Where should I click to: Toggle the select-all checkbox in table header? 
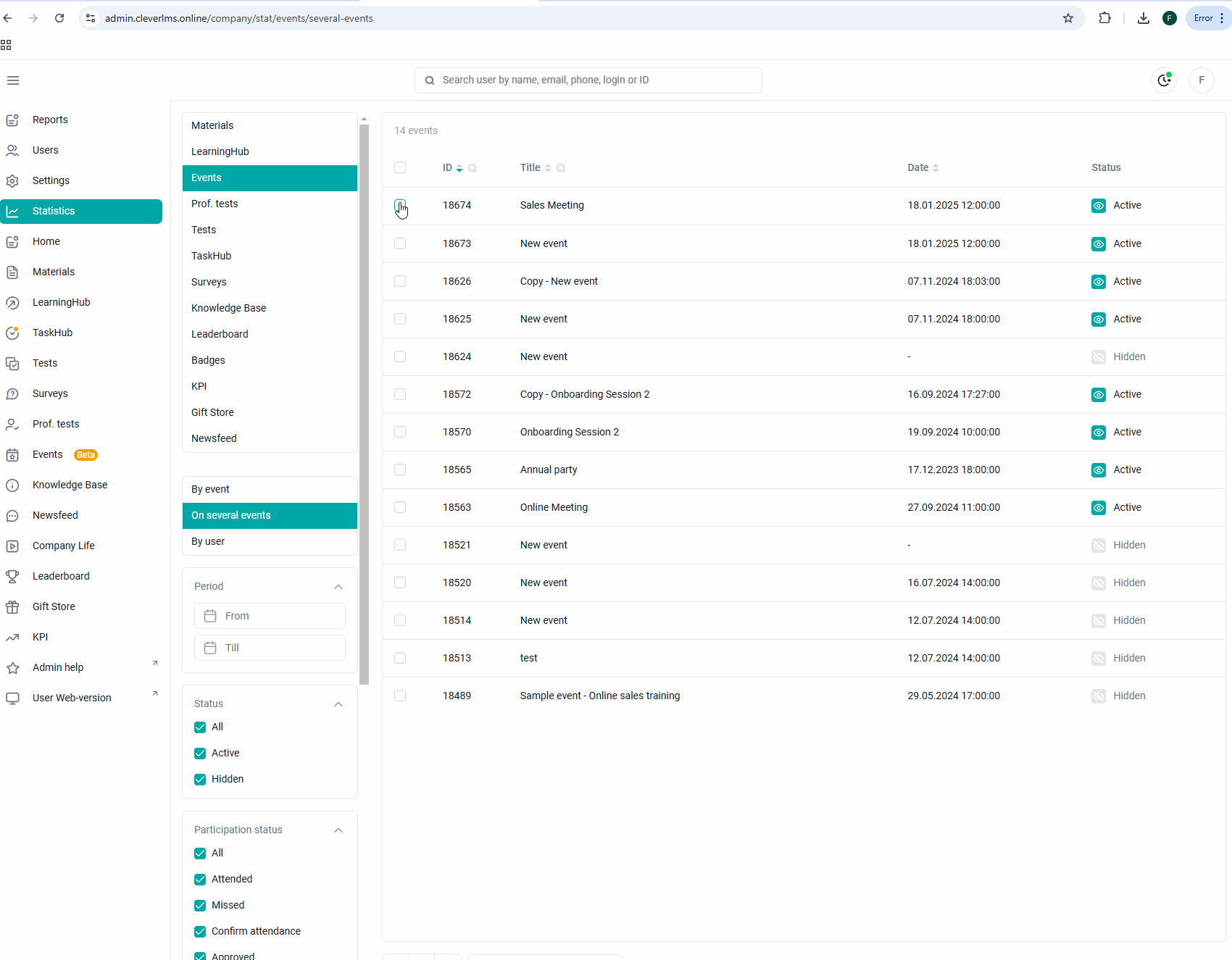[x=400, y=167]
